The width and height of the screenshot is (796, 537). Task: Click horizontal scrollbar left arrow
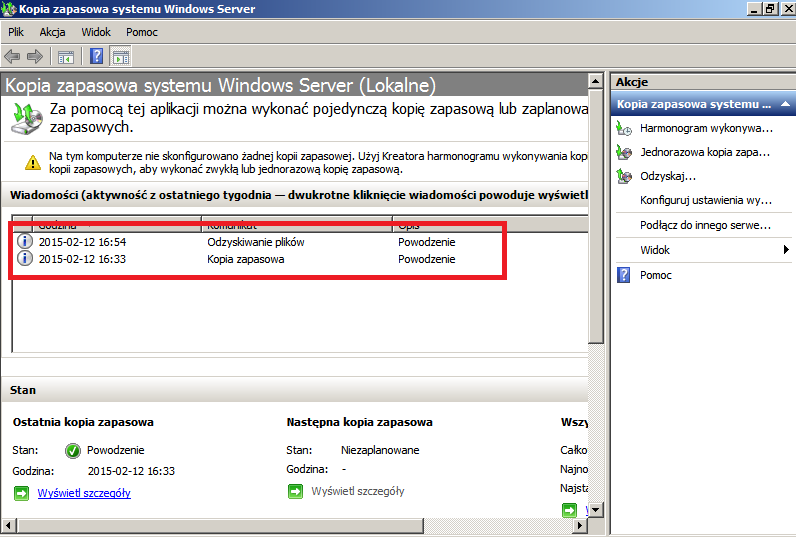point(8,525)
